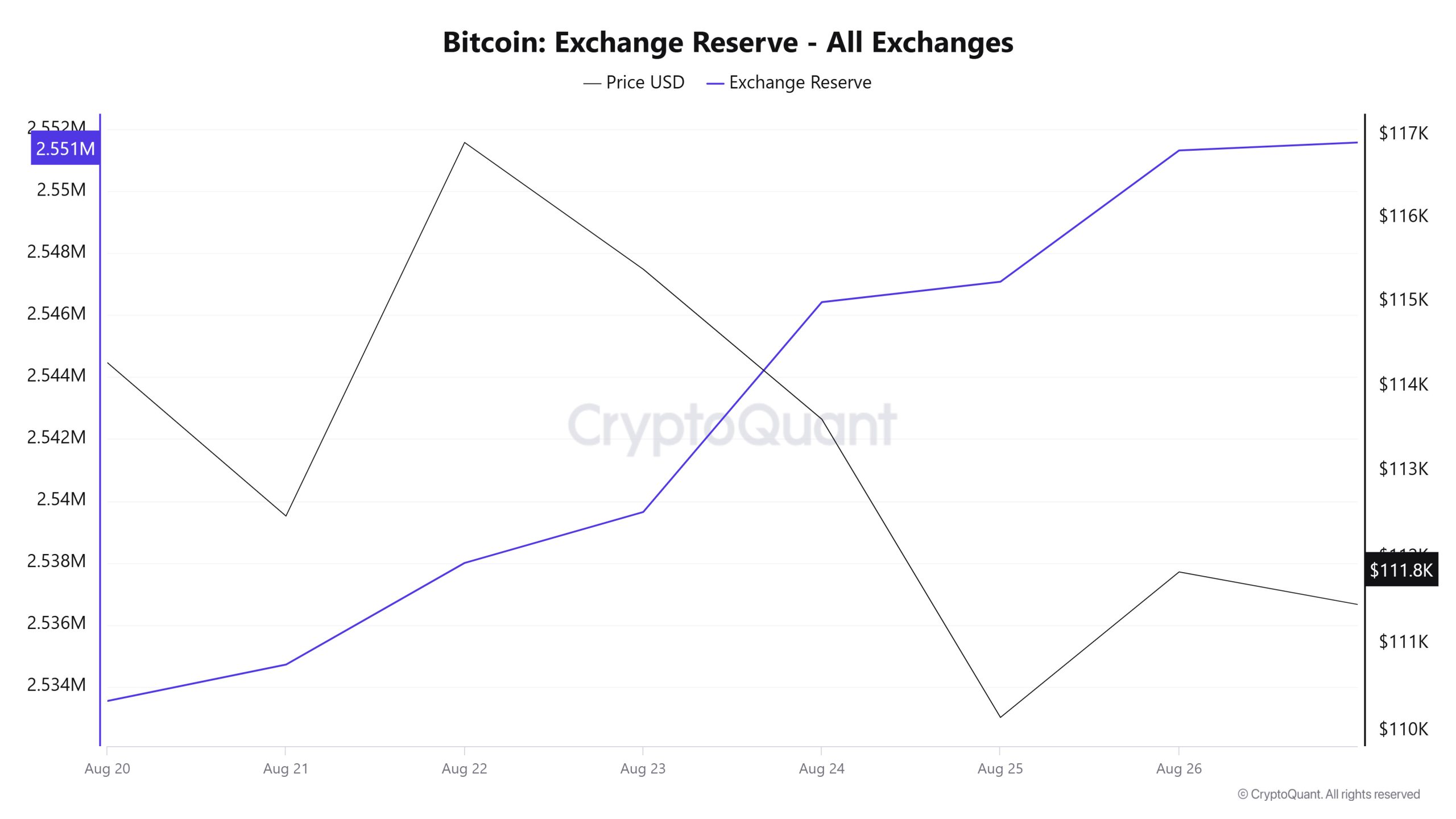Select the Aug 20 date label
The image size is (1456, 819).
coord(107,769)
